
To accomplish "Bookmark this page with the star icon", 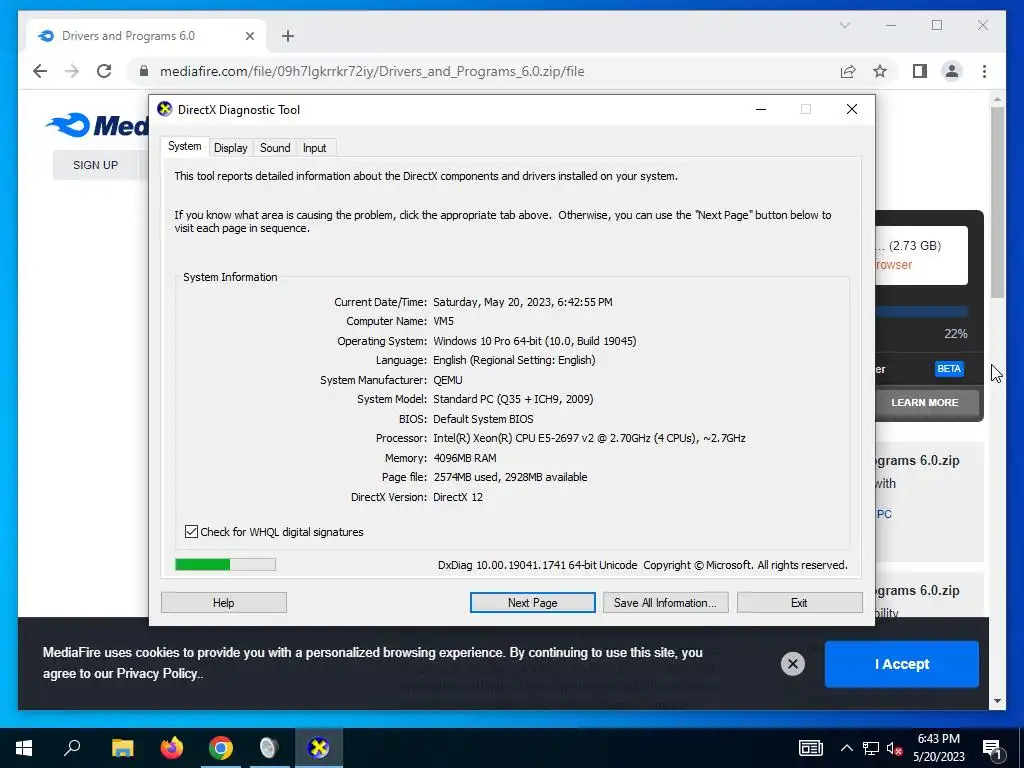I will click(880, 71).
